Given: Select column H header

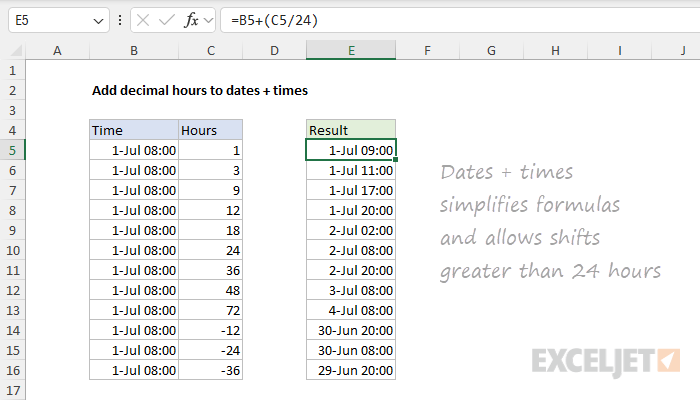Looking at the screenshot, I should pos(555,50).
